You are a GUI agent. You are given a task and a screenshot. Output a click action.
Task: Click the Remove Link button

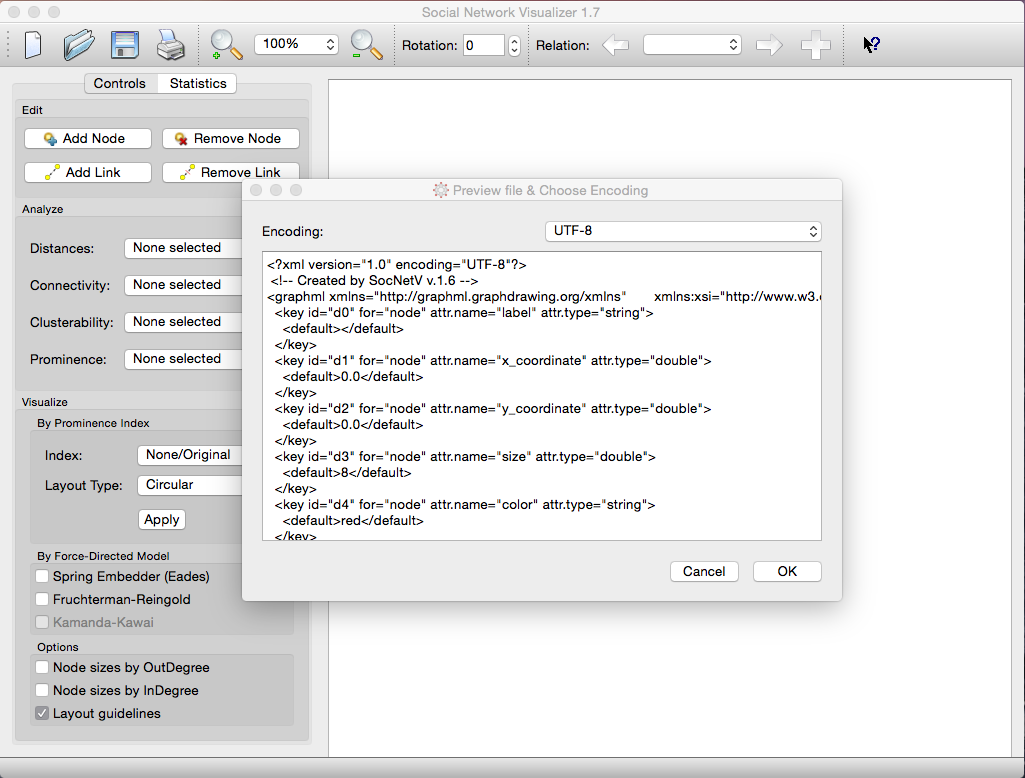tap(231, 173)
